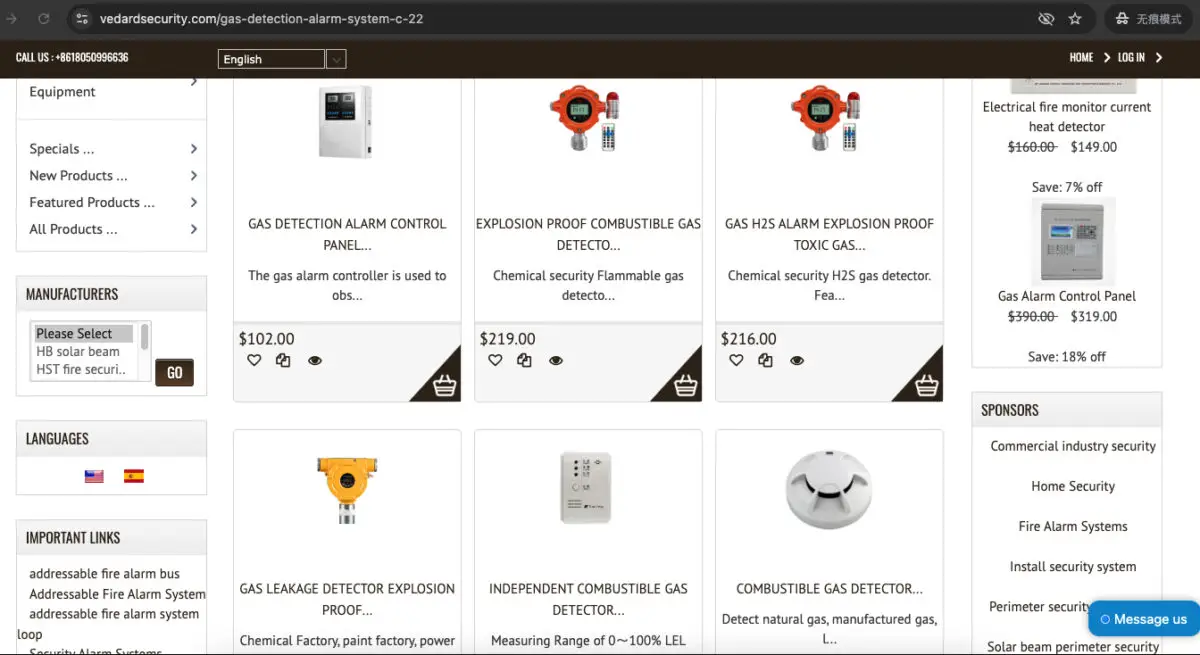Viewport: 1200px width, 655px height.
Task: Quick view the $219.00 product eye icon
Action: (x=556, y=361)
